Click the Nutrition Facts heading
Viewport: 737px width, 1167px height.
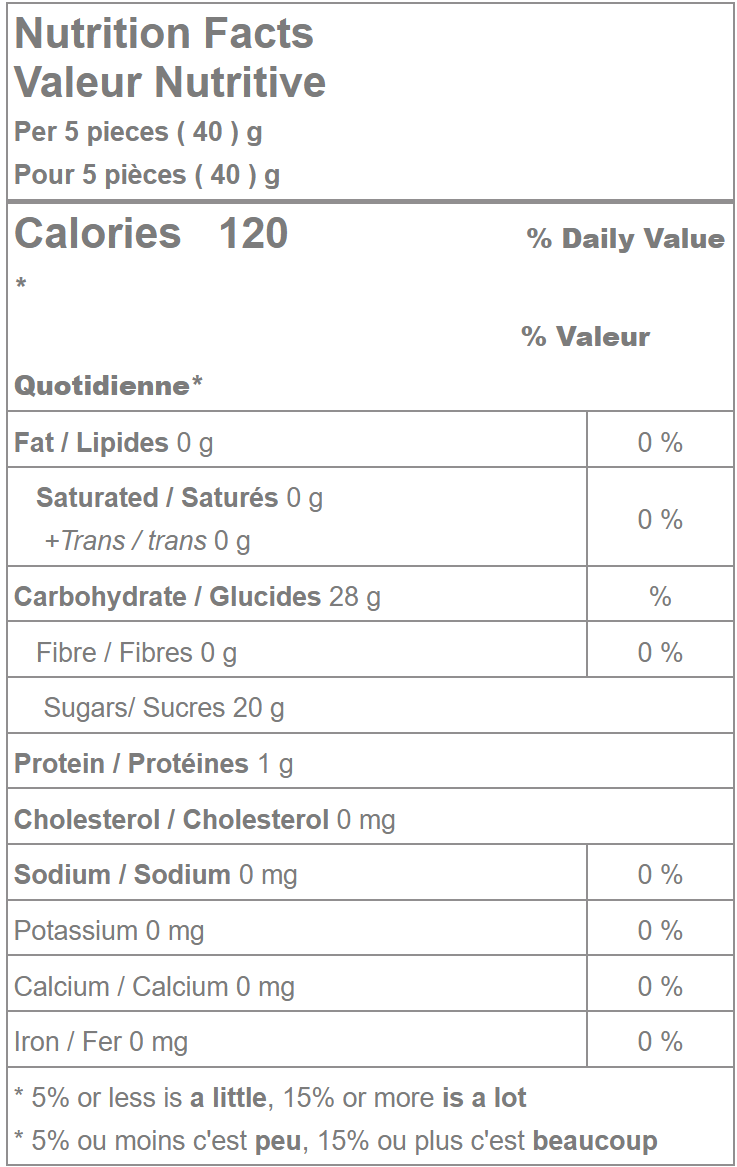click(x=164, y=34)
